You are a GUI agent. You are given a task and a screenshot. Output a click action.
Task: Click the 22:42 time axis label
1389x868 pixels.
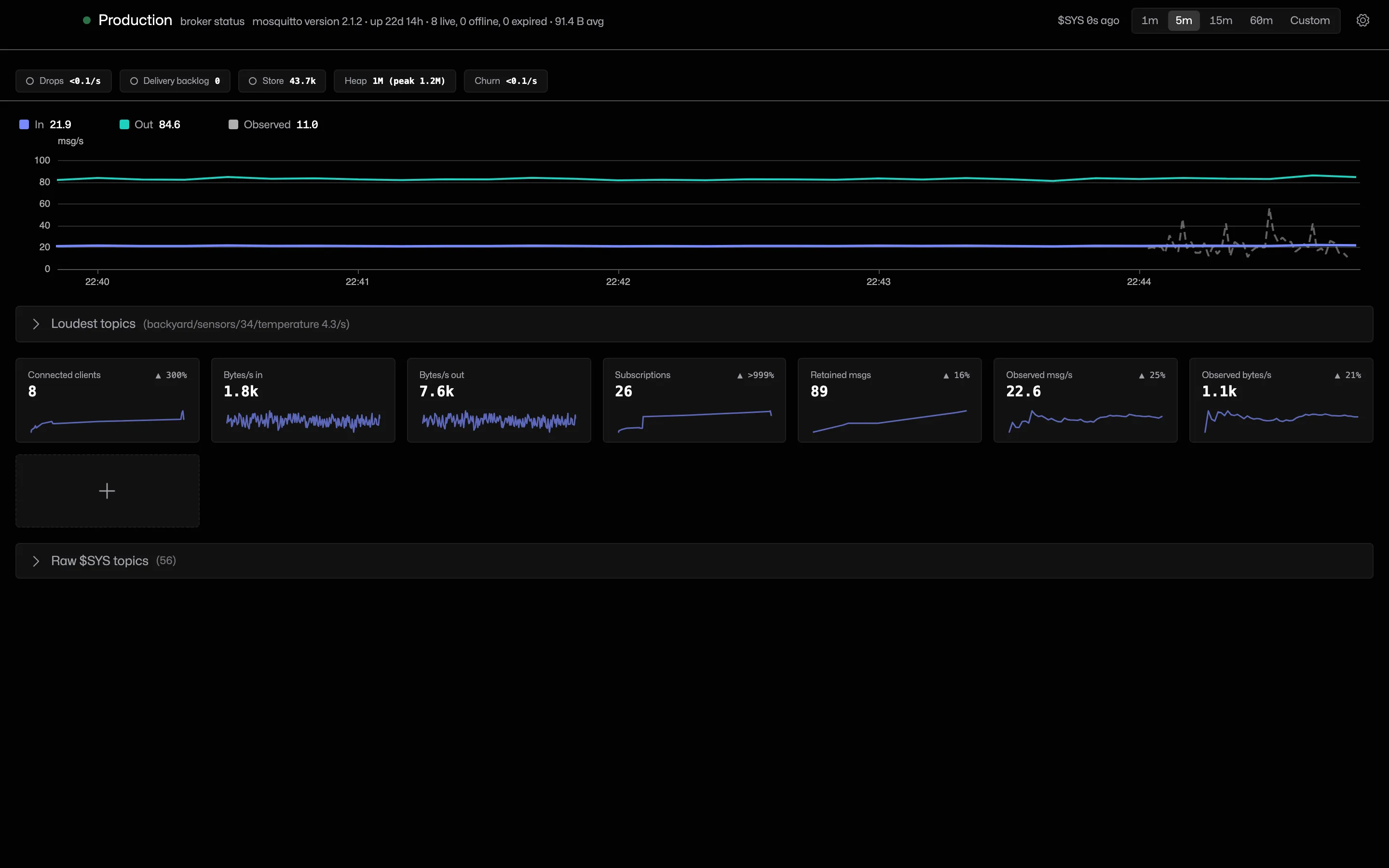[x=618, y=282]
